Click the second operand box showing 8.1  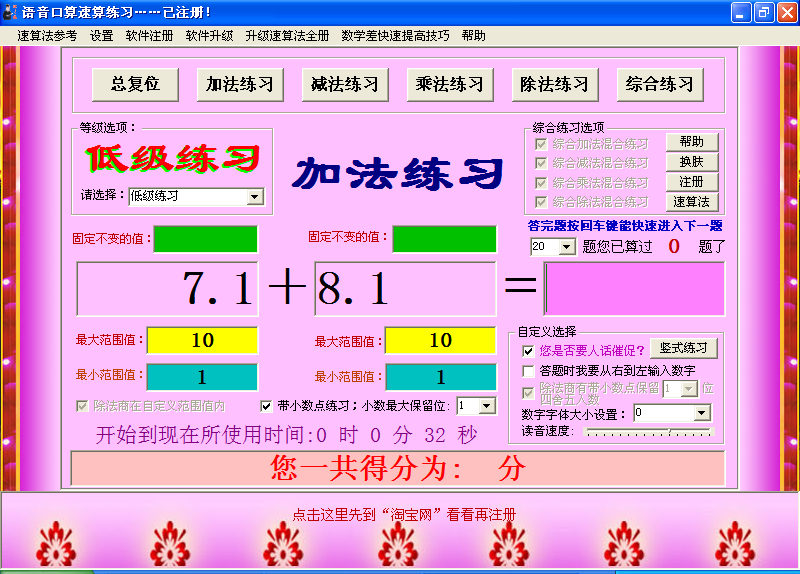tap(406, 289)
